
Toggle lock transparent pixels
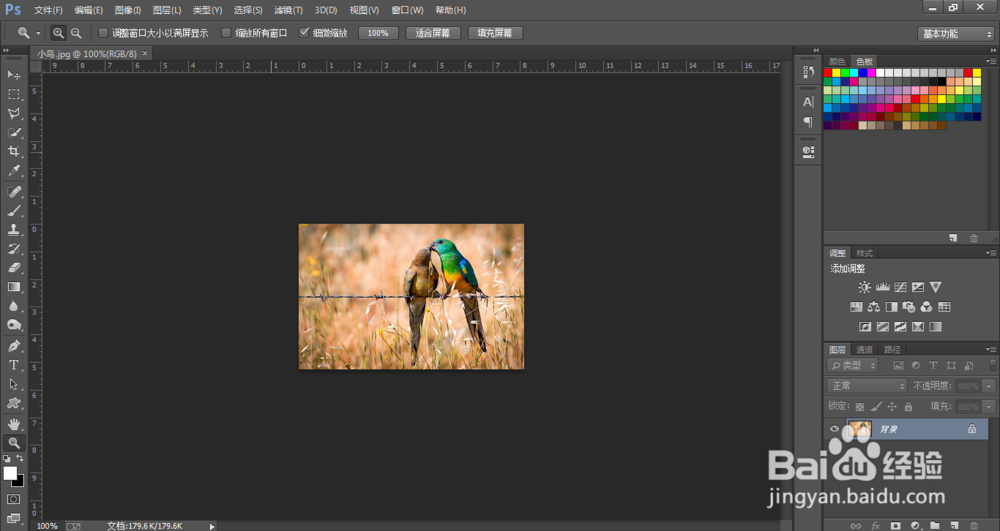pyautogui.click(x=860, y=407)
